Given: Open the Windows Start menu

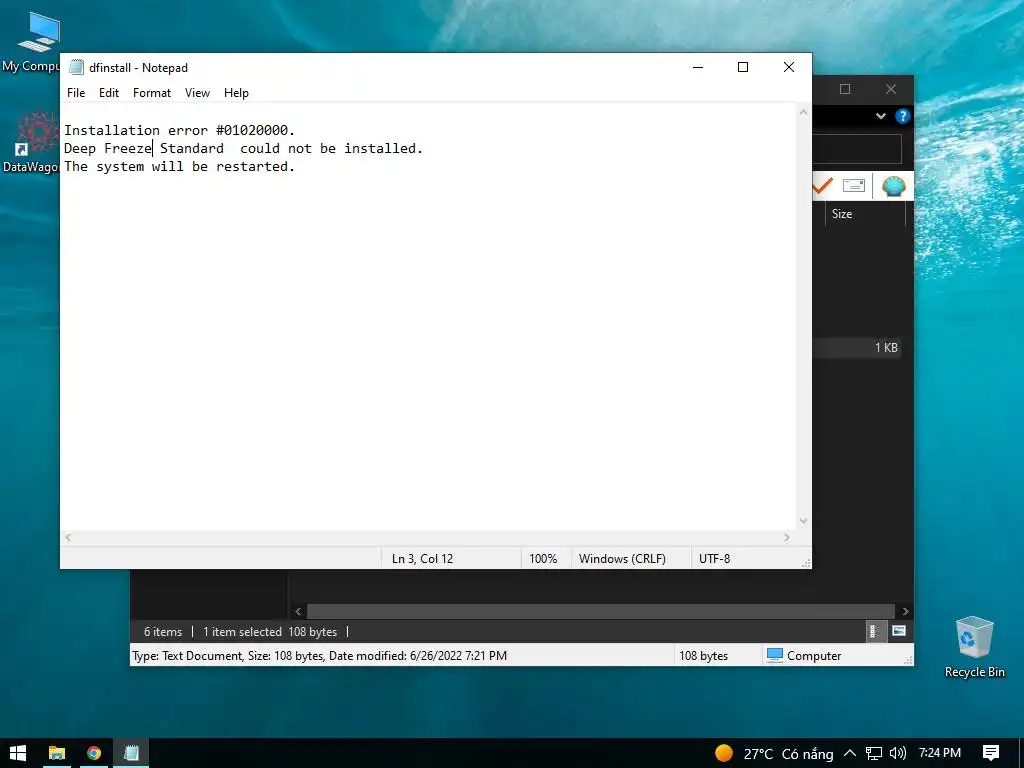Looking at the screenshot, I should pyautogui.click(x=18, y=753).
